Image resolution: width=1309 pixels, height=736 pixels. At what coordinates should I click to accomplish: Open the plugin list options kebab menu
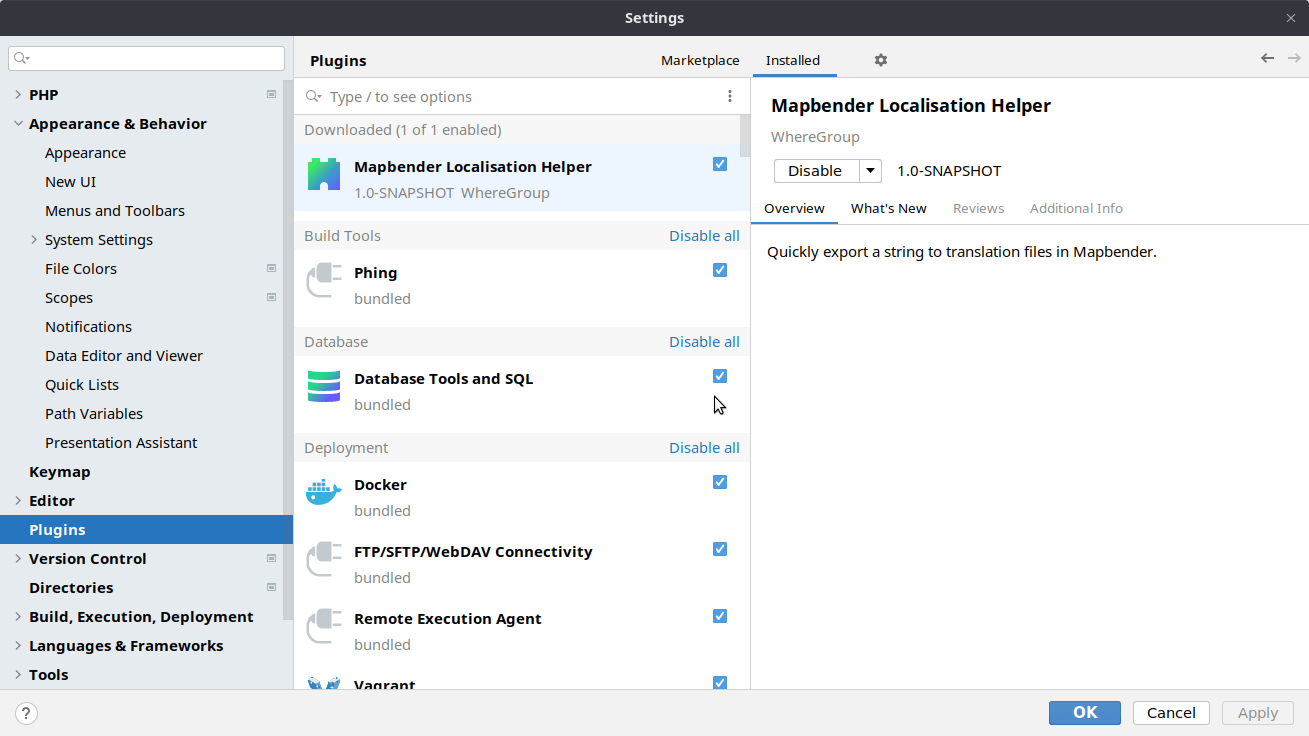730,95
